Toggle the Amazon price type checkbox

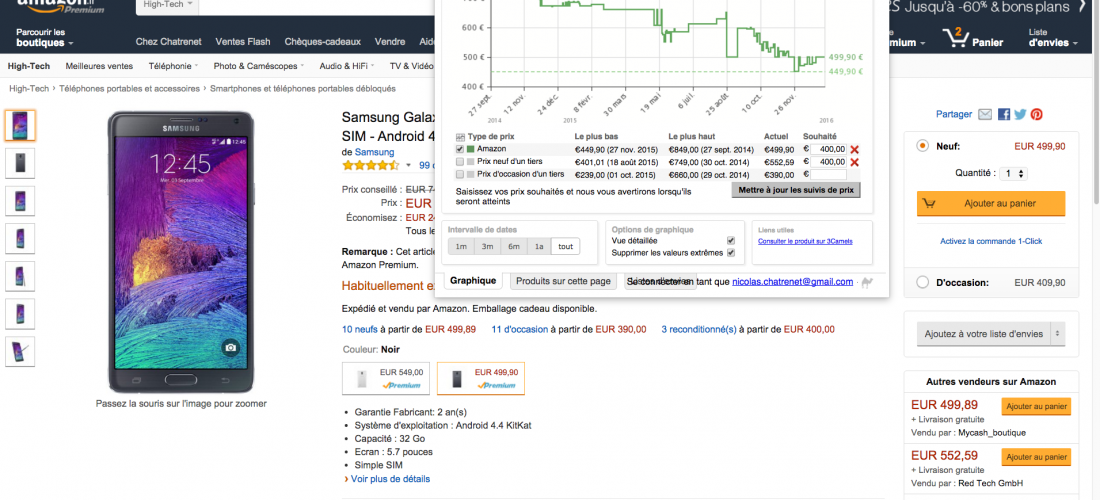(460, 149)
